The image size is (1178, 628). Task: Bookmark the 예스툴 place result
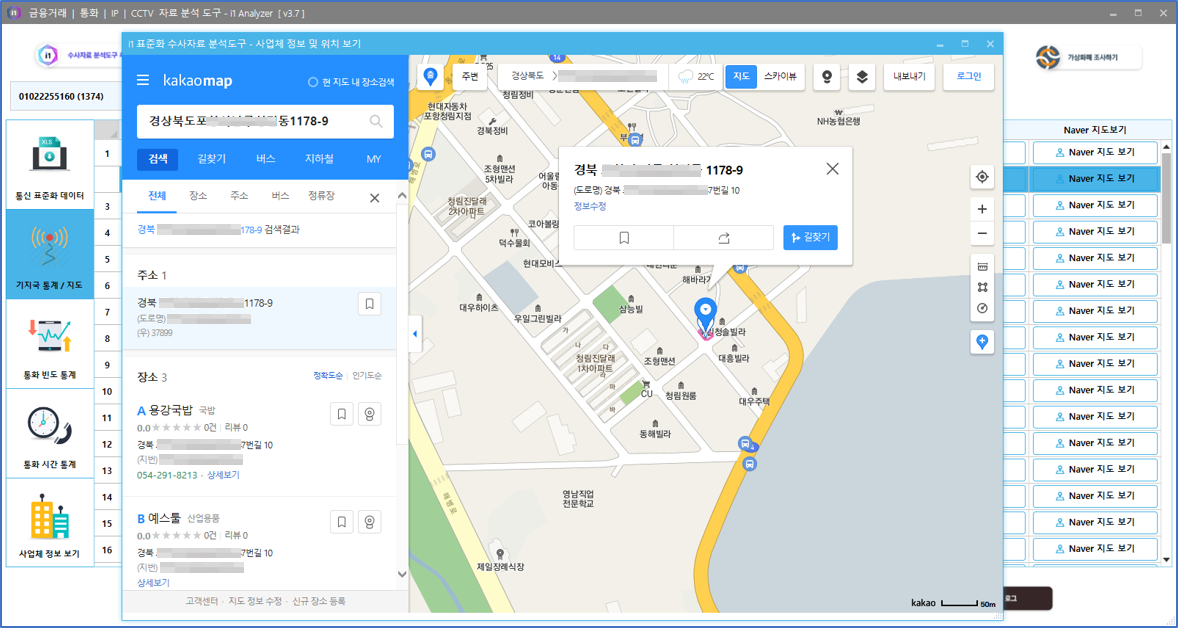coord(342,522)
